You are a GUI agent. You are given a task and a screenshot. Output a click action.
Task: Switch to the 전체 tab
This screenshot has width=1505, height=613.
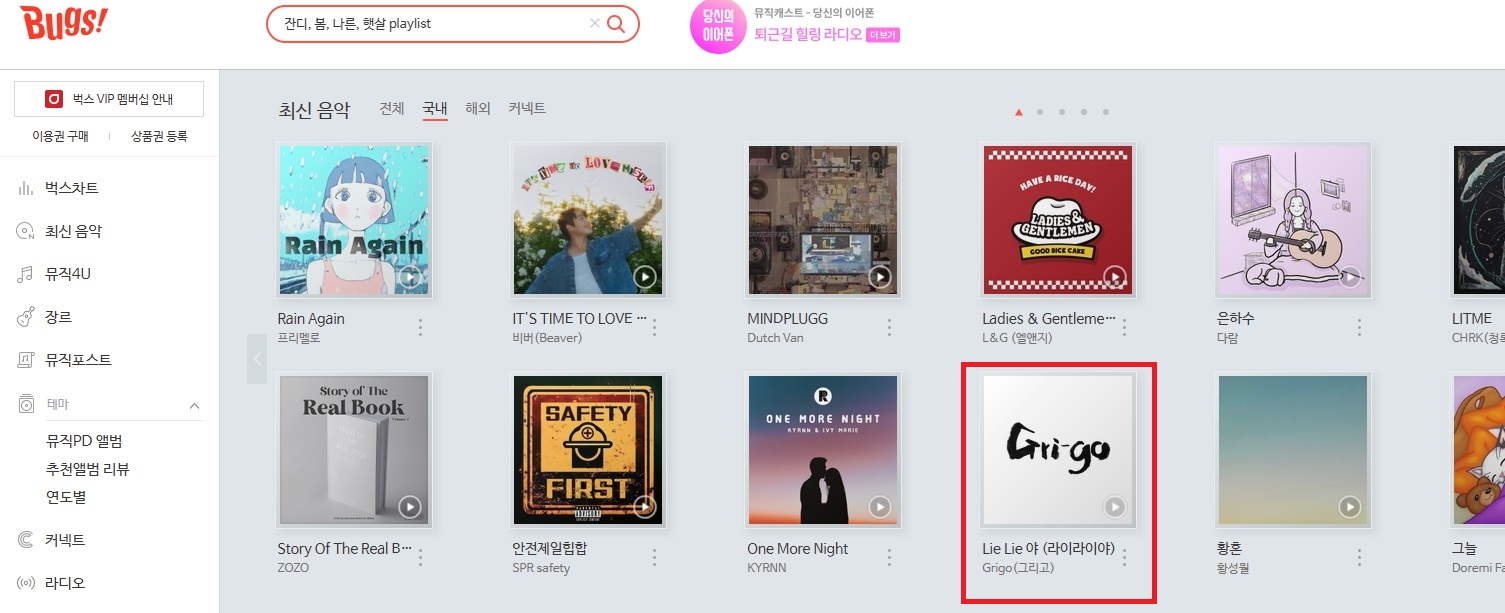tap(392, 108)
